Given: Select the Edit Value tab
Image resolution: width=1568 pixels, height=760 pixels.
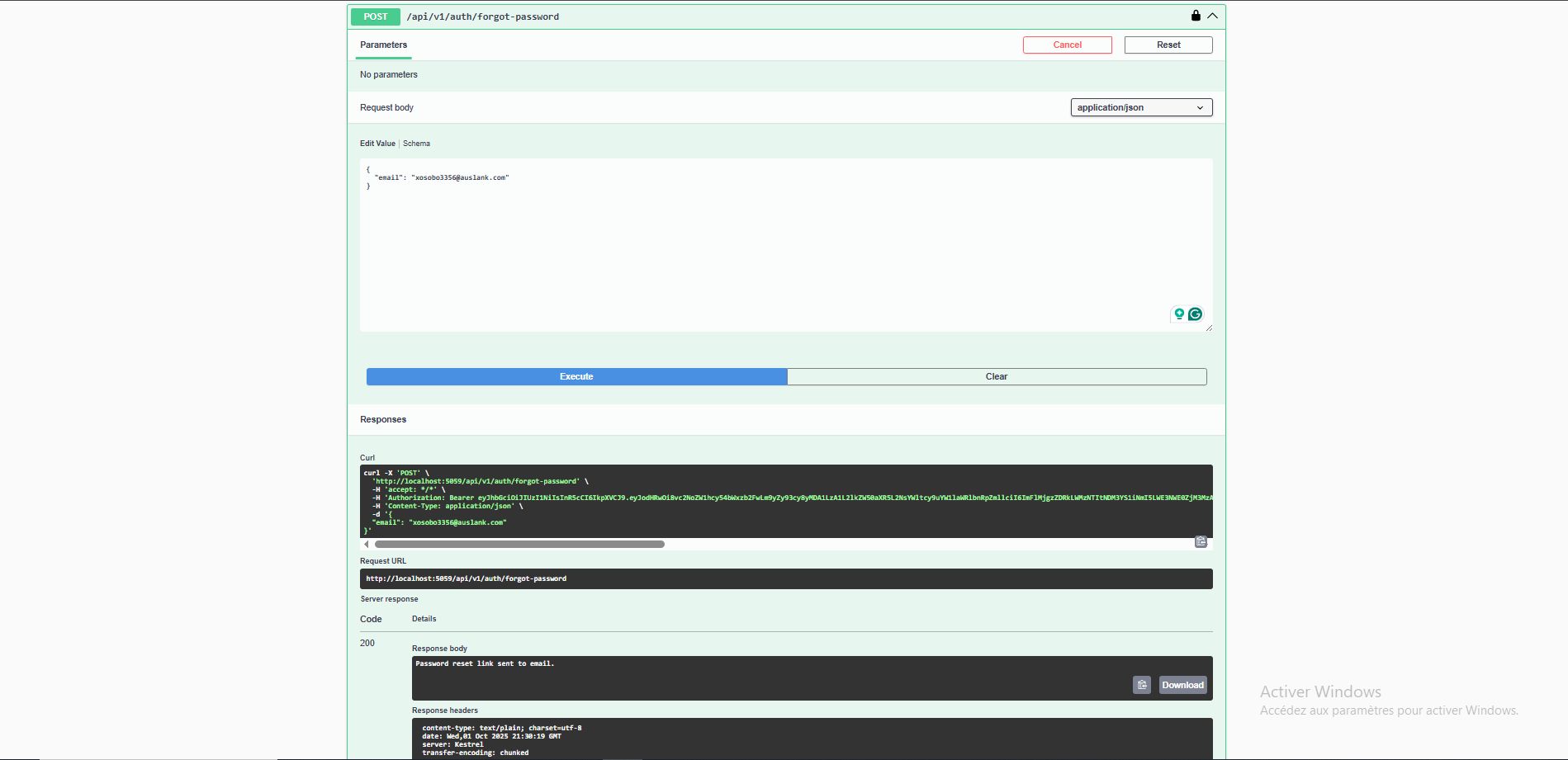Looking at the screenshot, I should [377, 144].
